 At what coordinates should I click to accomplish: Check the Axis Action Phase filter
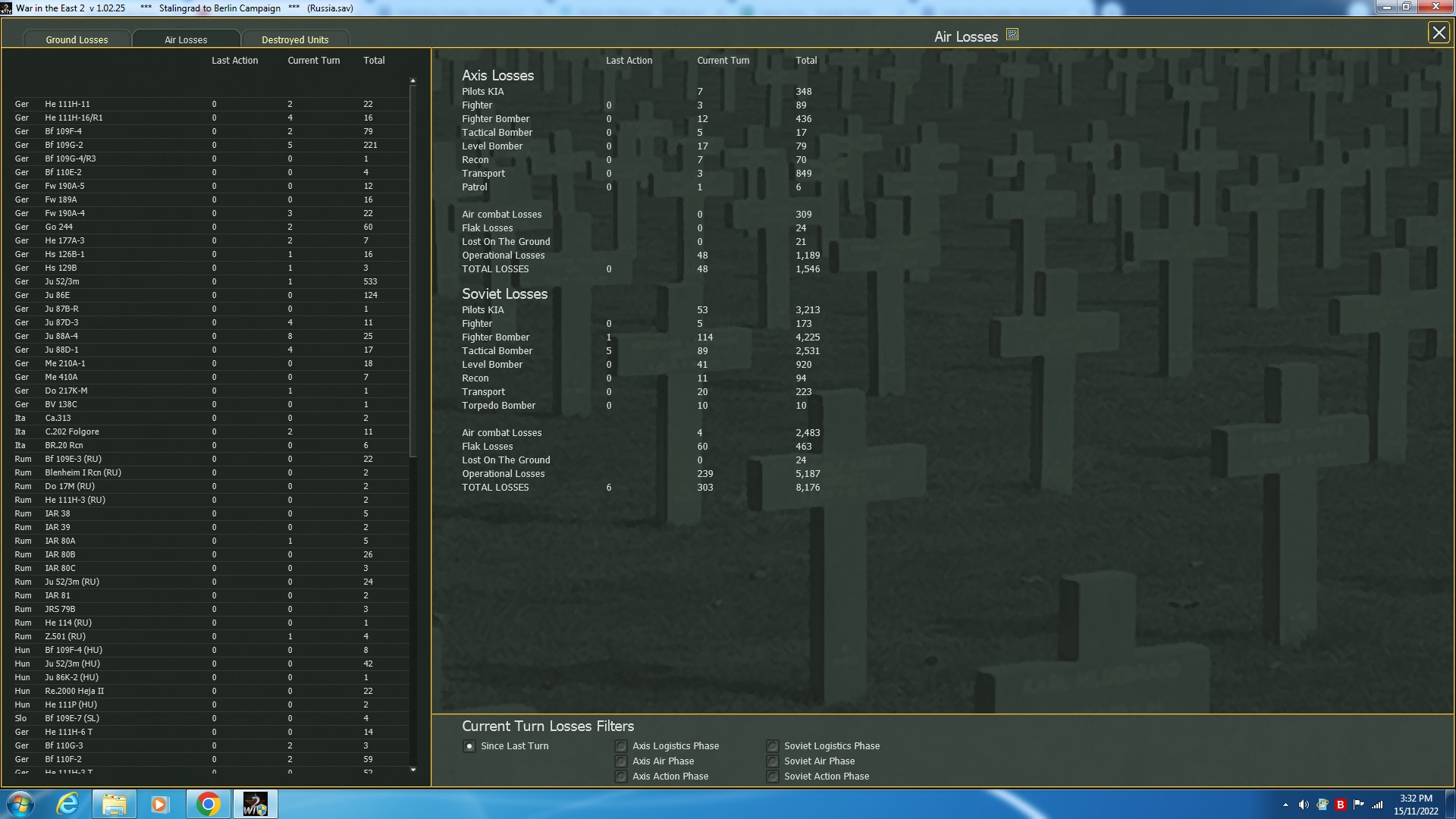tap(621, 777)
